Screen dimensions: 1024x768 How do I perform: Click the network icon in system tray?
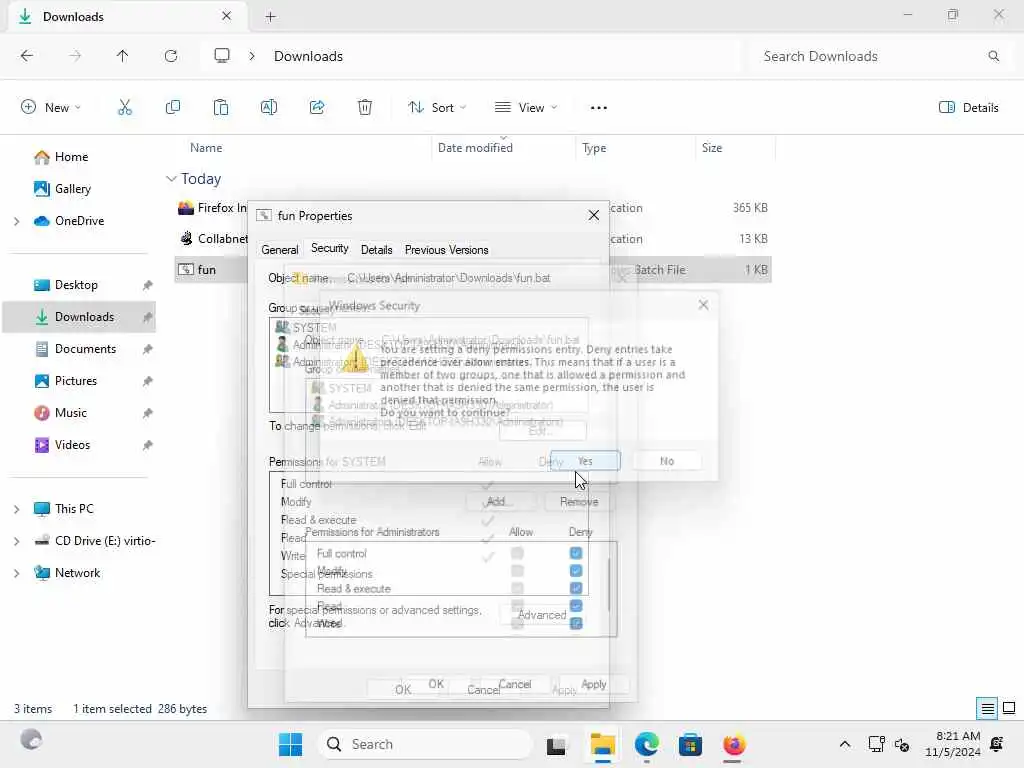876,744
